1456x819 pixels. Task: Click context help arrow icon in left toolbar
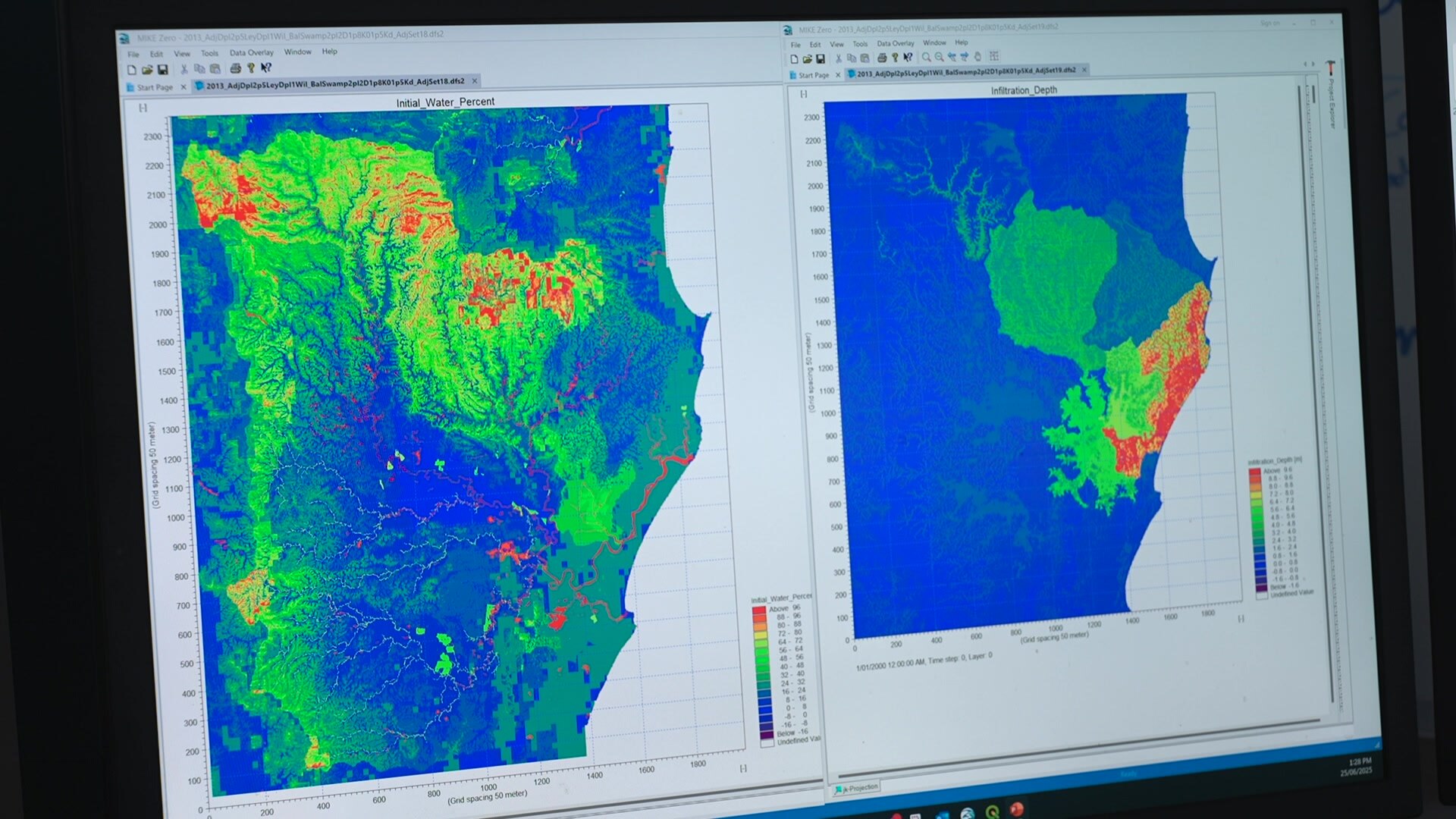coord(266,68)
